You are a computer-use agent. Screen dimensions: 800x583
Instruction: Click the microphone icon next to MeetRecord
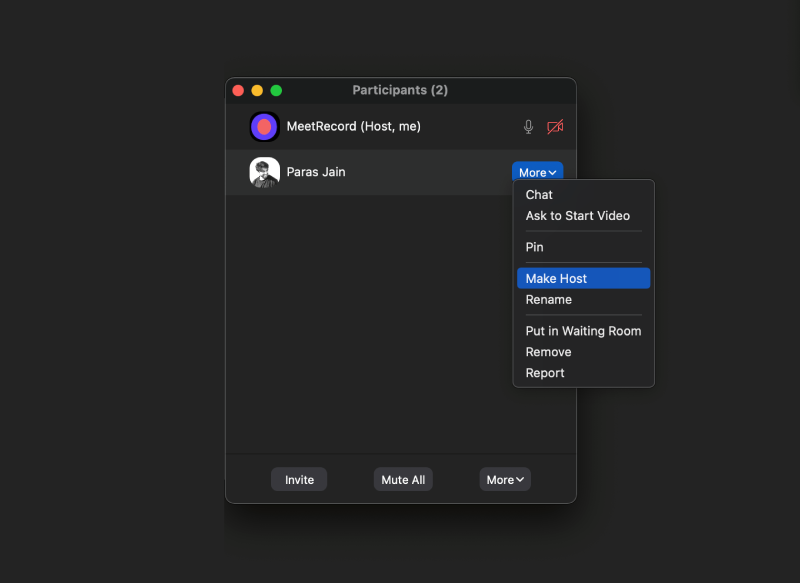[x=528, y=126]
